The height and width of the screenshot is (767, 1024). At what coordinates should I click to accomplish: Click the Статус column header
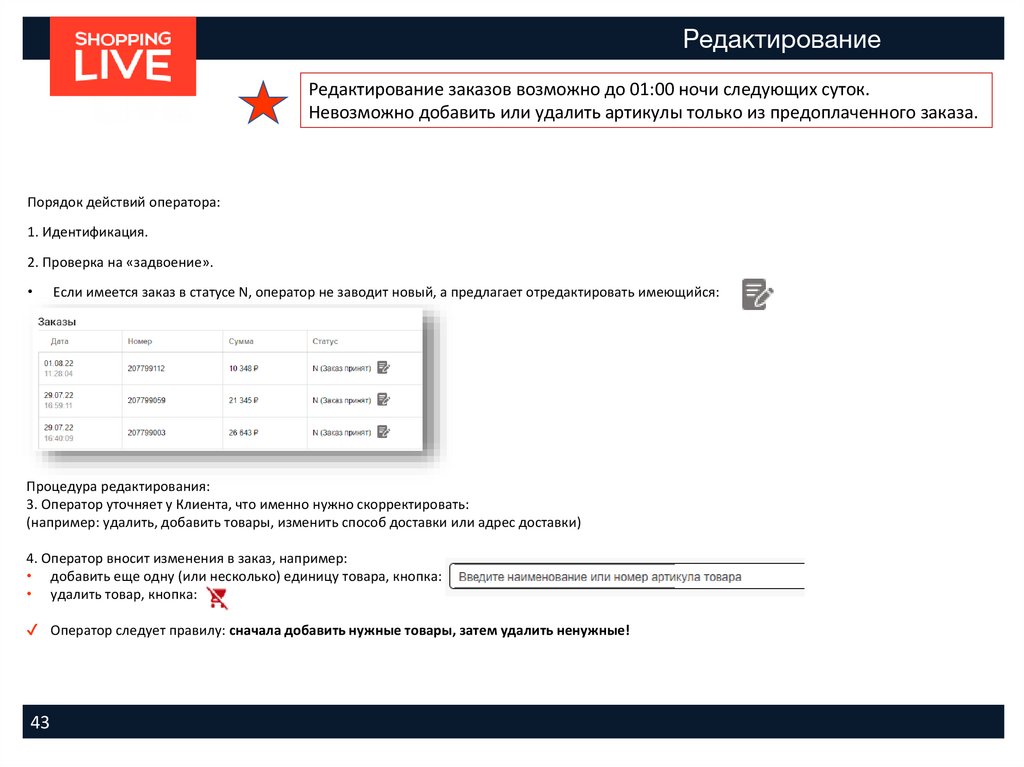[x=325, y=341]
